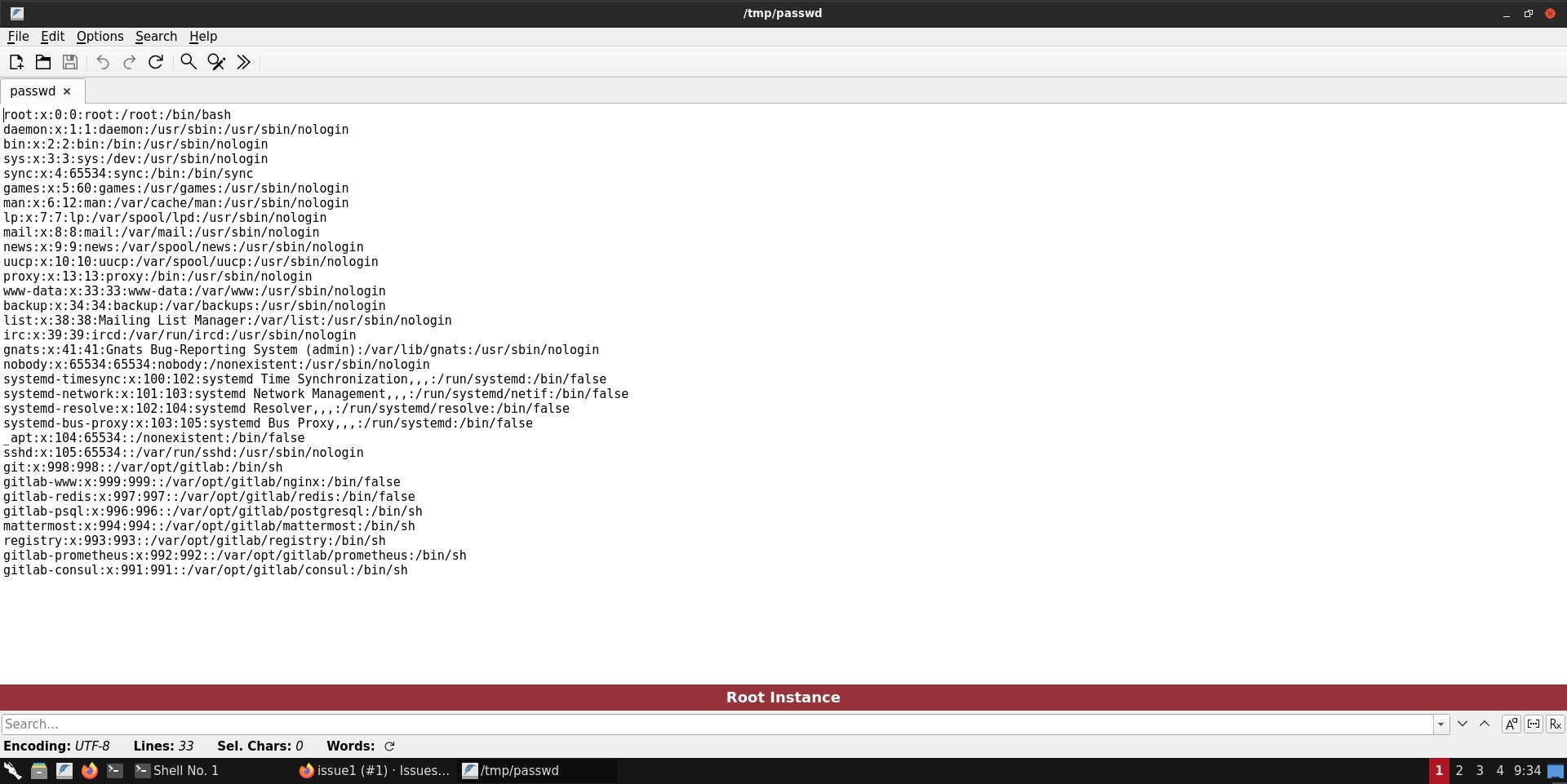1567x784 pixels.
Task: Click the 9:34 clock in taskbar
Action: coord(1527,770)
